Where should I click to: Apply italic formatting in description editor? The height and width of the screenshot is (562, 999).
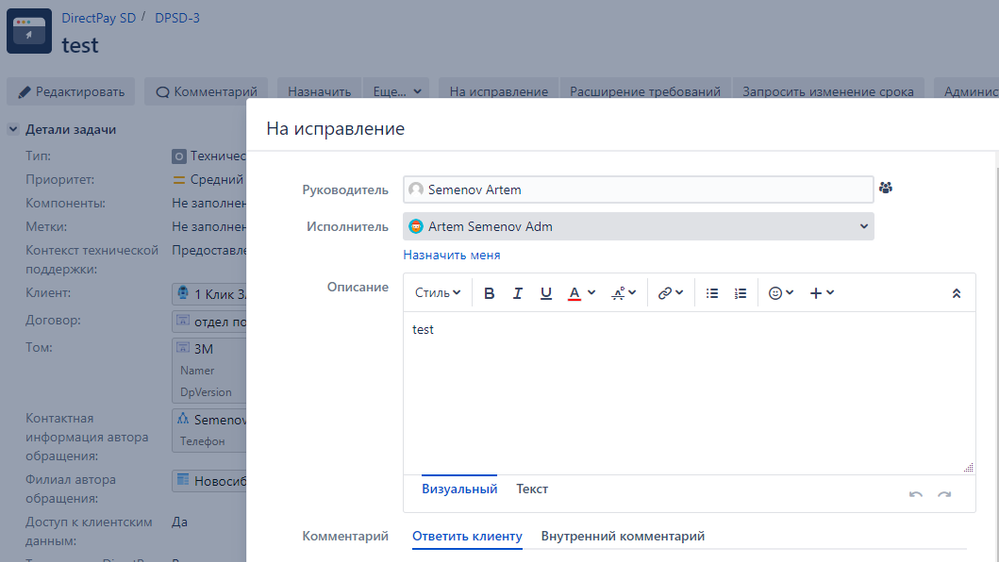517,293
